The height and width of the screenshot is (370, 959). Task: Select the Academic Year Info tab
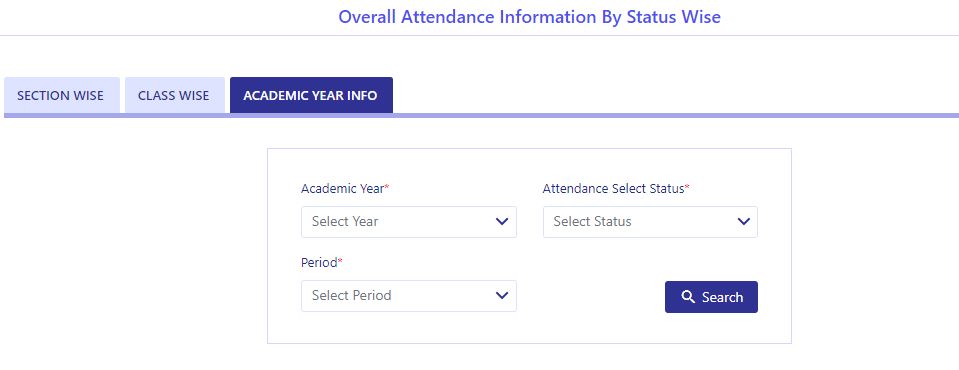[311, 95]
